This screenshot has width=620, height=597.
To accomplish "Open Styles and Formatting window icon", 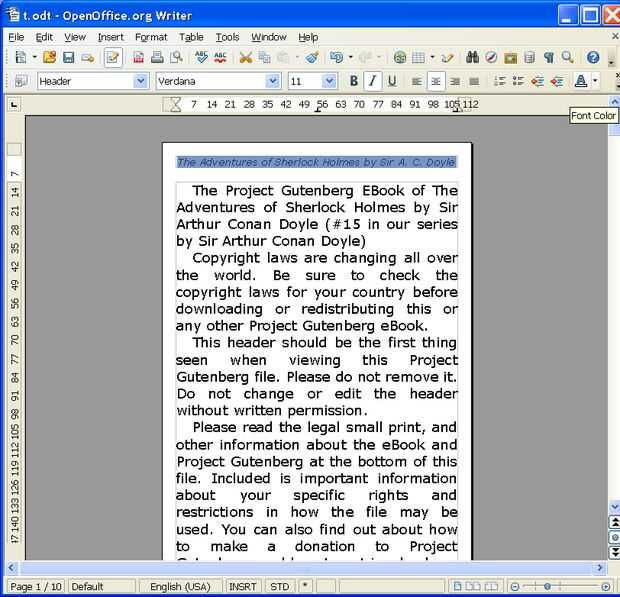I will 21,81.
